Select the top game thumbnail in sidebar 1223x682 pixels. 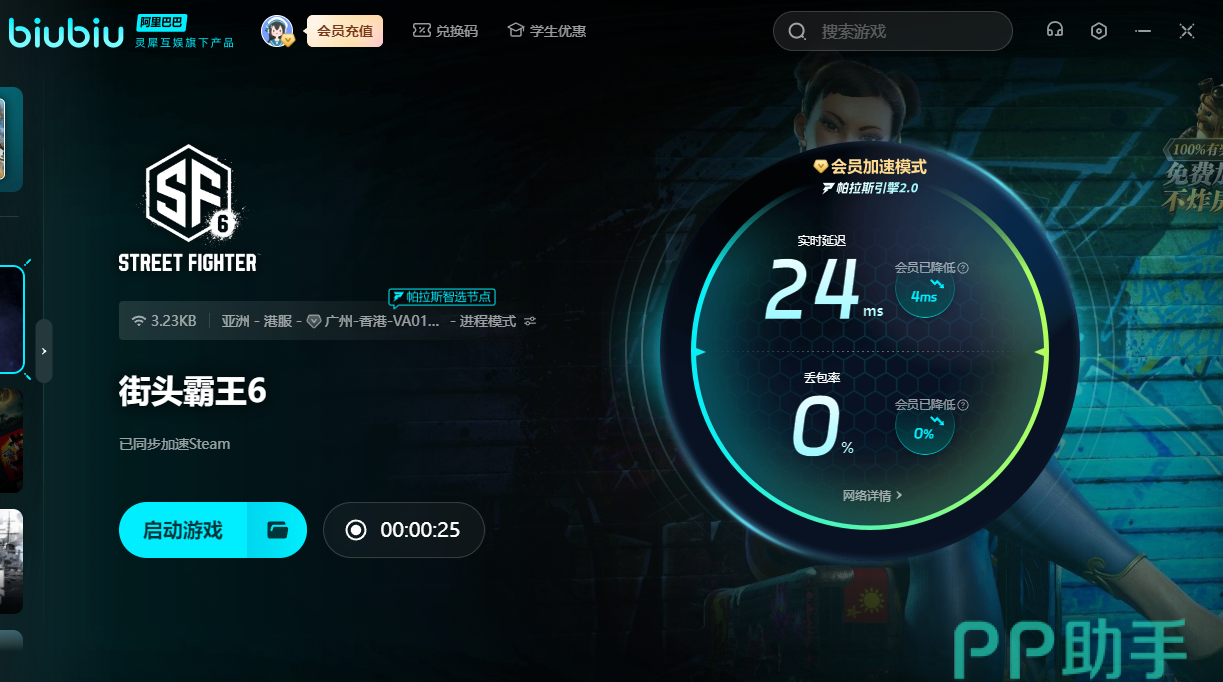[x=10, y=138]
